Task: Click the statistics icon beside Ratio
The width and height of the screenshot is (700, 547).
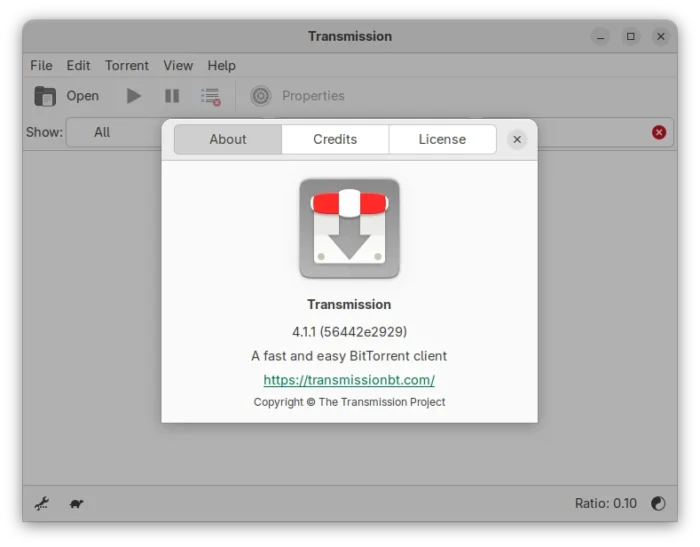Action: 658,503
